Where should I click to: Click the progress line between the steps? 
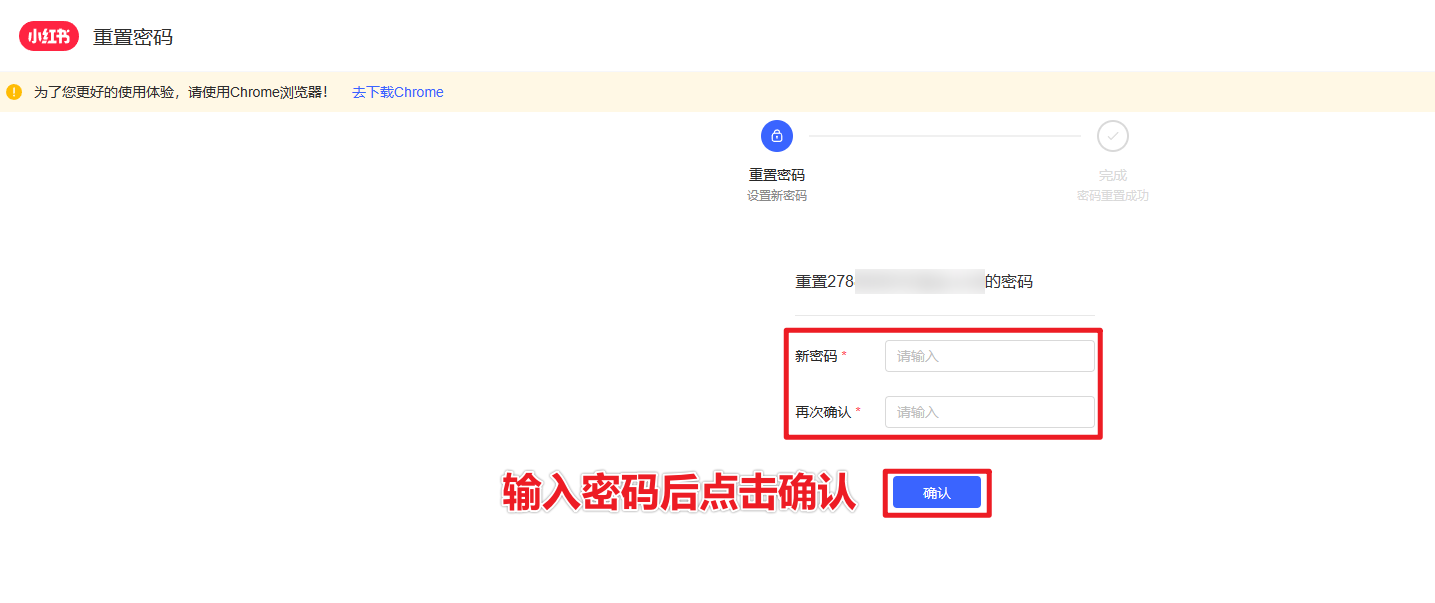click(x=944, y=136)
